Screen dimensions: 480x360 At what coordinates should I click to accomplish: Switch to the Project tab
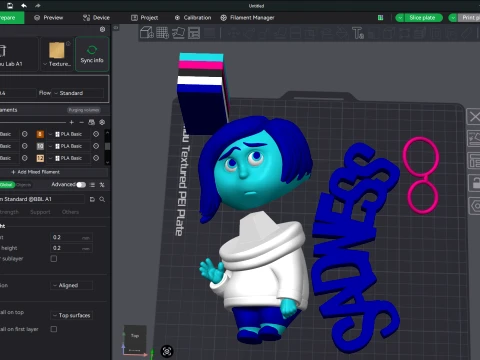click(144, 18)
